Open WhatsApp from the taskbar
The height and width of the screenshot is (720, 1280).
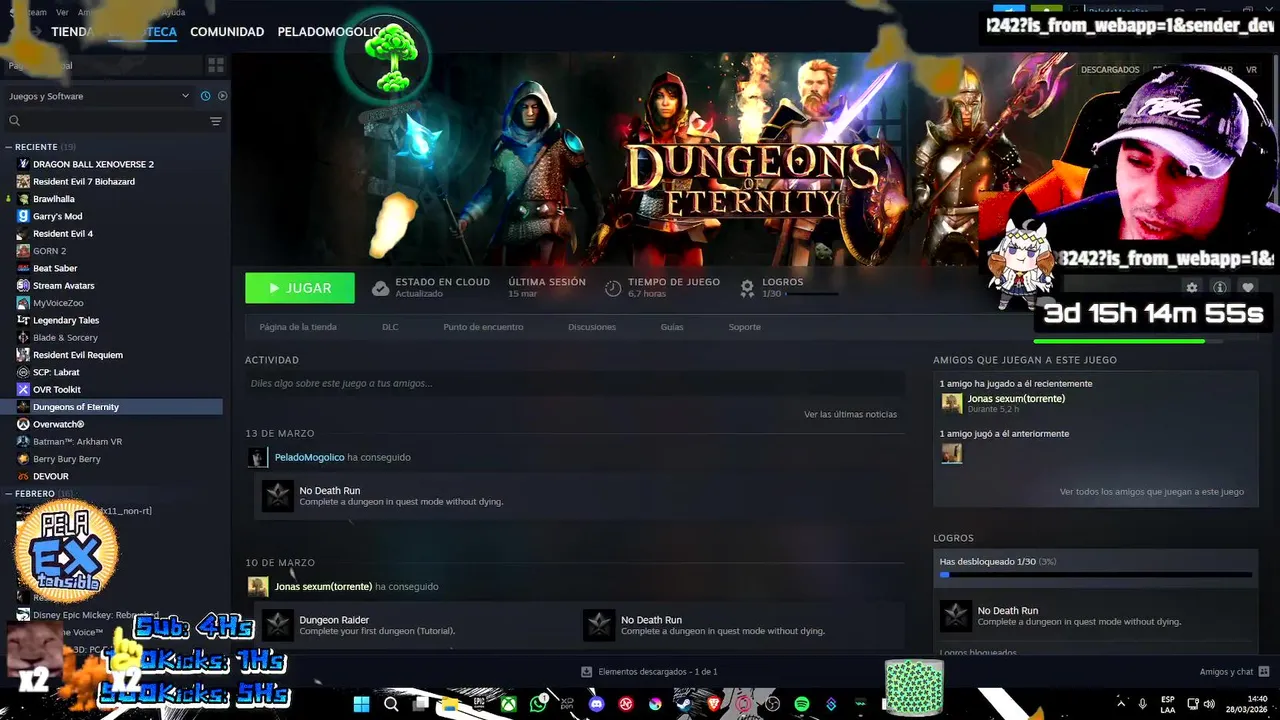(x=539, y=704)
